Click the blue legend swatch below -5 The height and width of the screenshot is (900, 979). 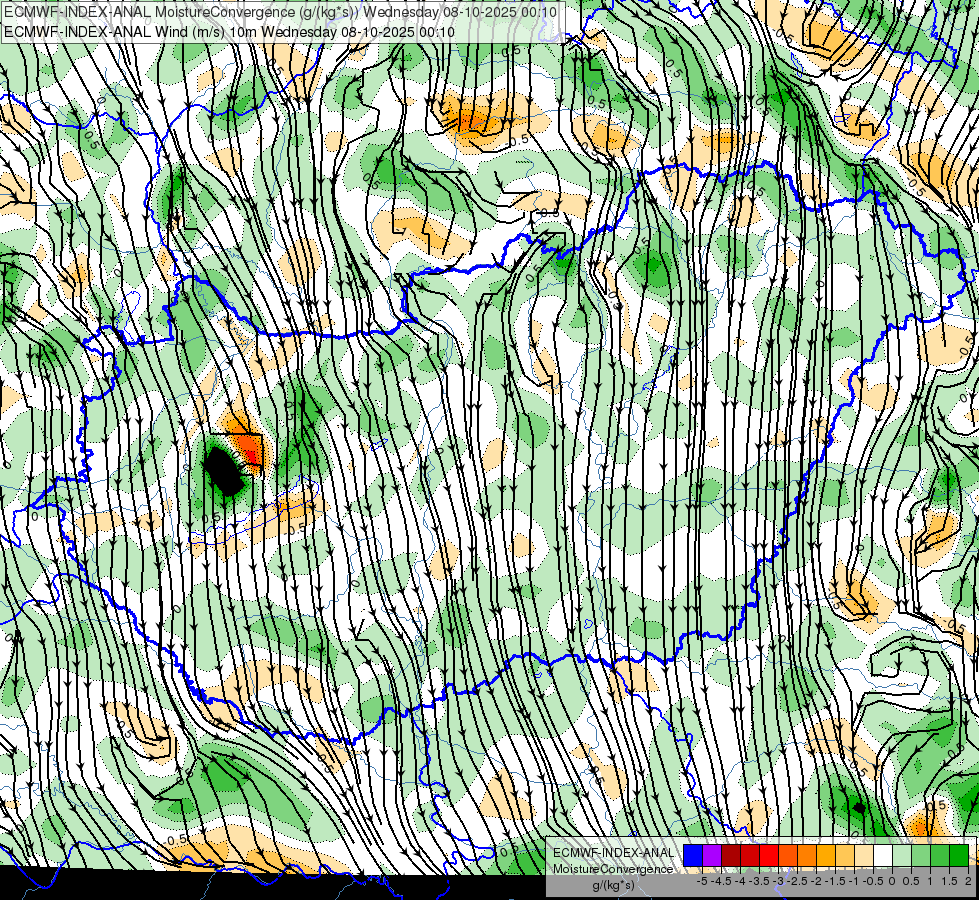tap(693, 855)
